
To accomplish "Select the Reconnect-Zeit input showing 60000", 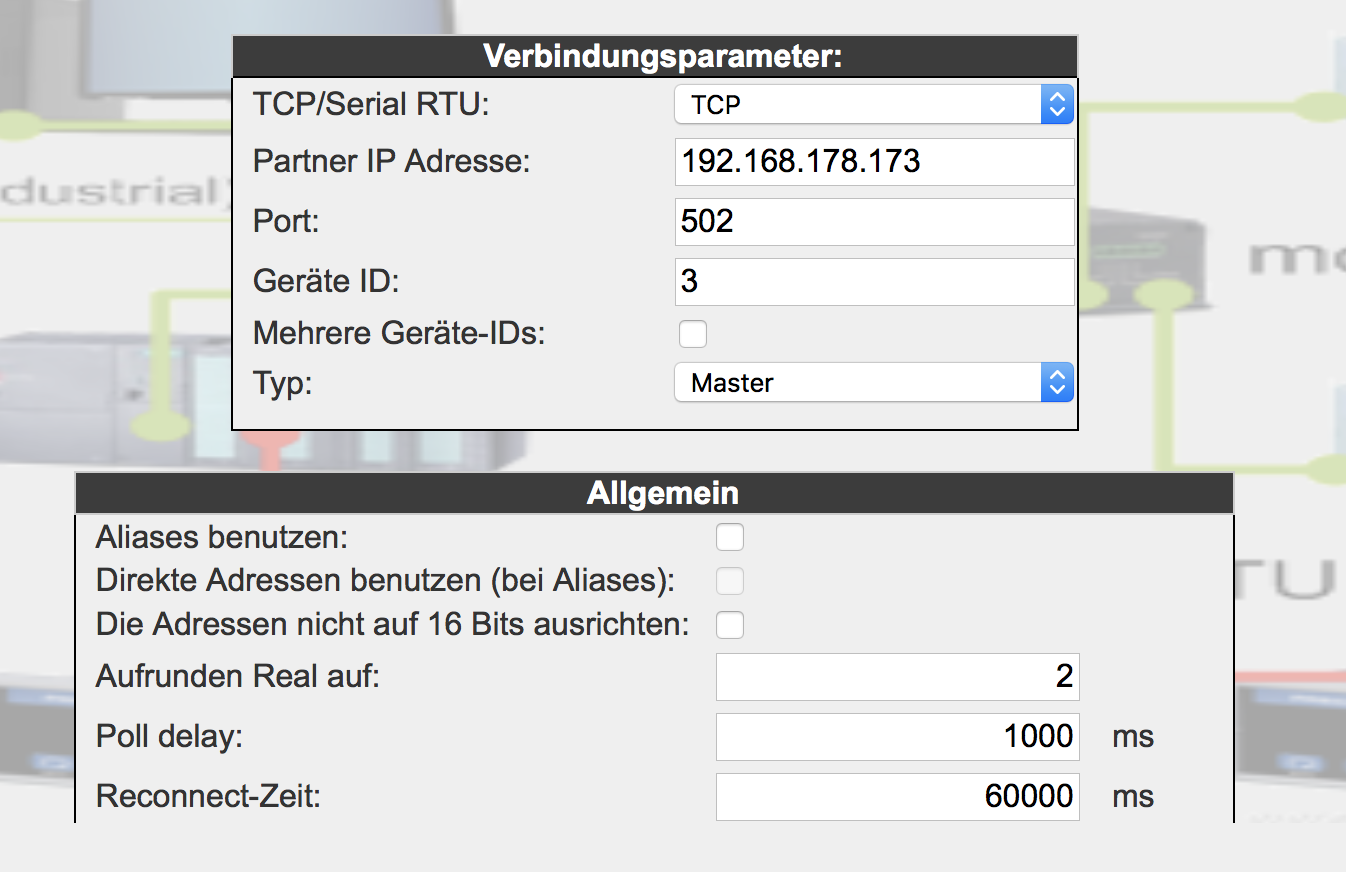I will [x=897, y=796].
